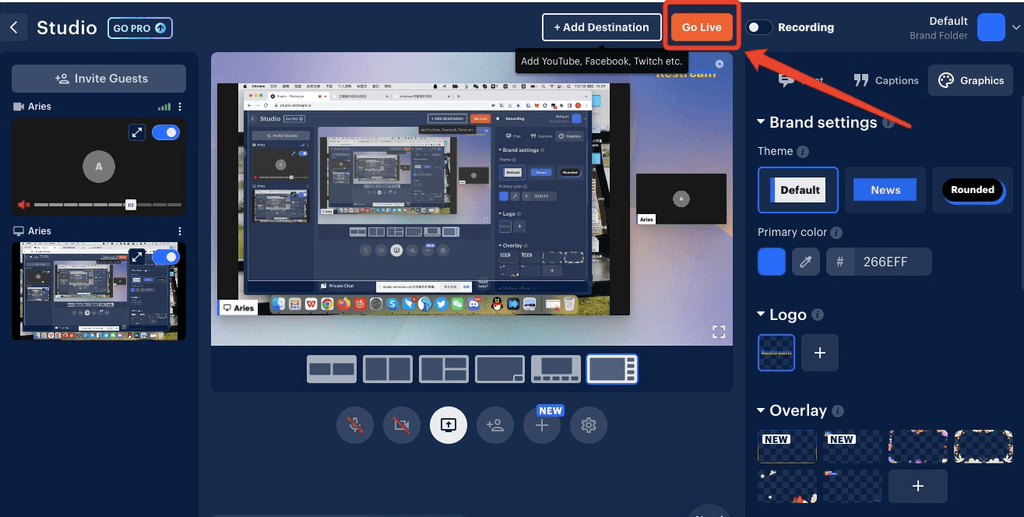Toggle Aries camera source off
Screen dimensions: 1024x517
point(166,132)
